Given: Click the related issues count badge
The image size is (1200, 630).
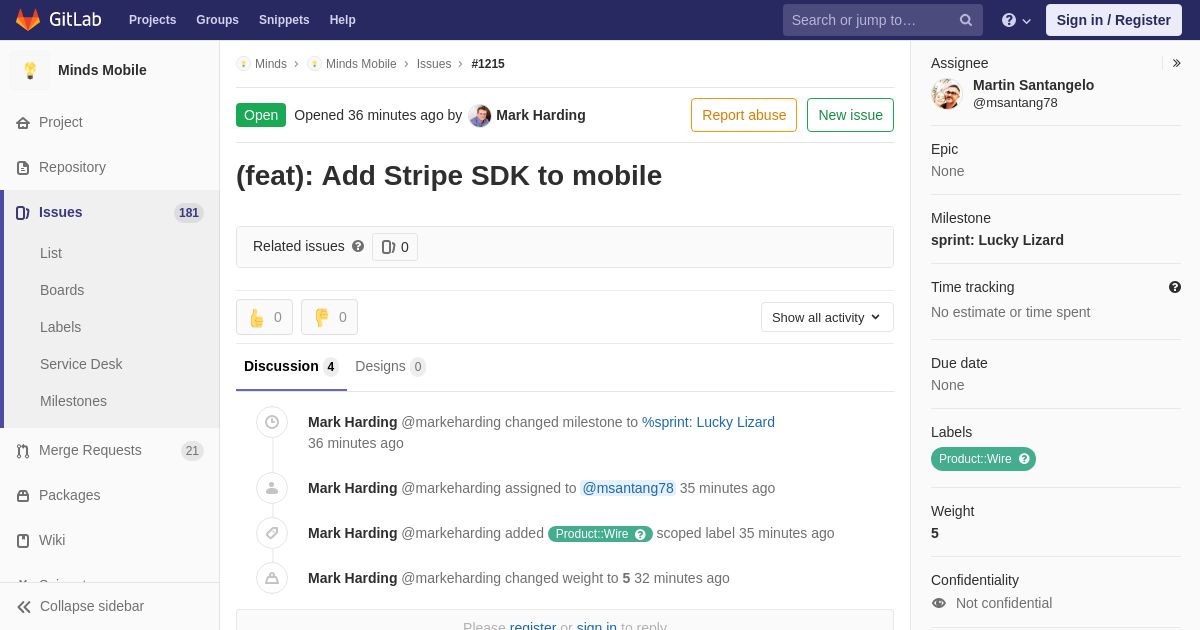Looking at the screenshot, I should tap(395, 247).
